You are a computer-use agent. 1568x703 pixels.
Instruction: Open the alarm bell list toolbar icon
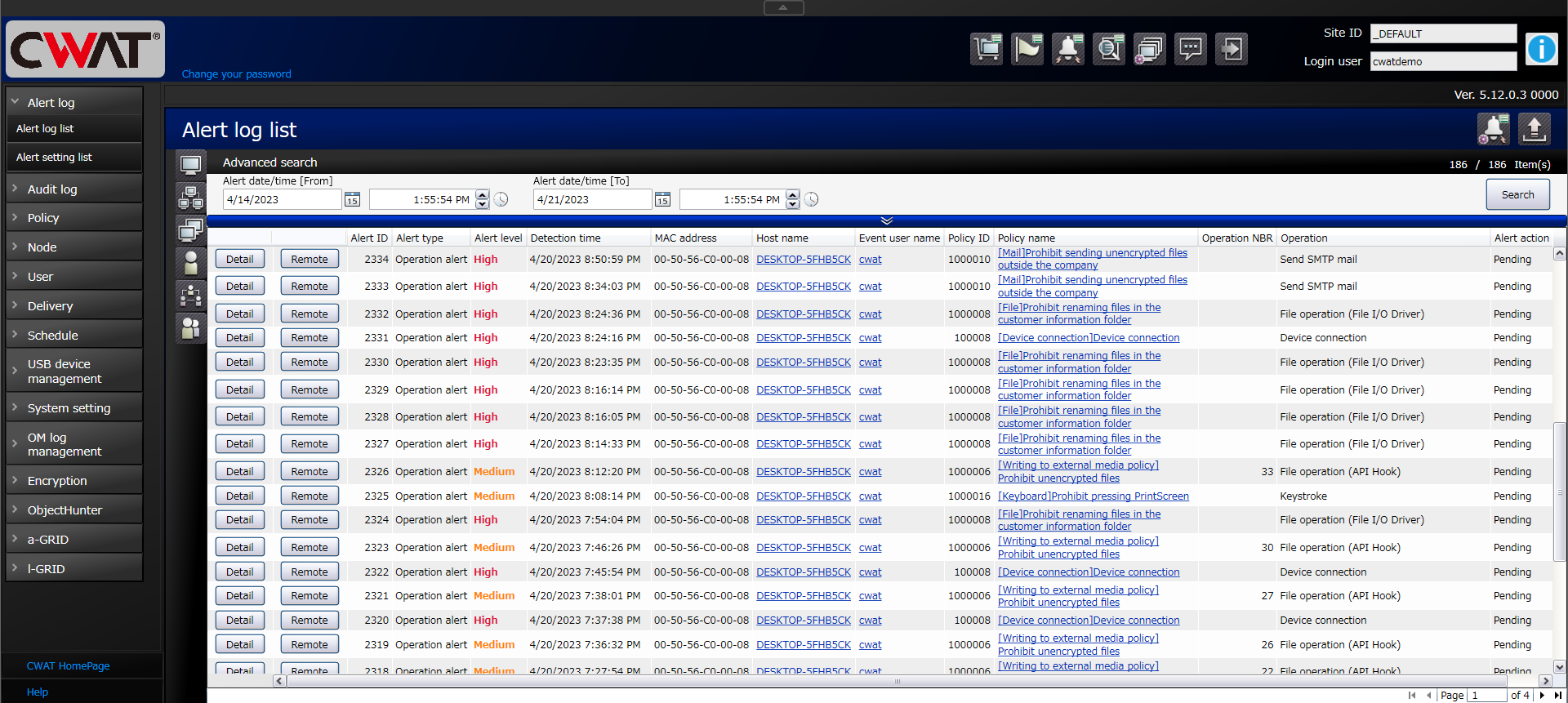pos(1068,49)
